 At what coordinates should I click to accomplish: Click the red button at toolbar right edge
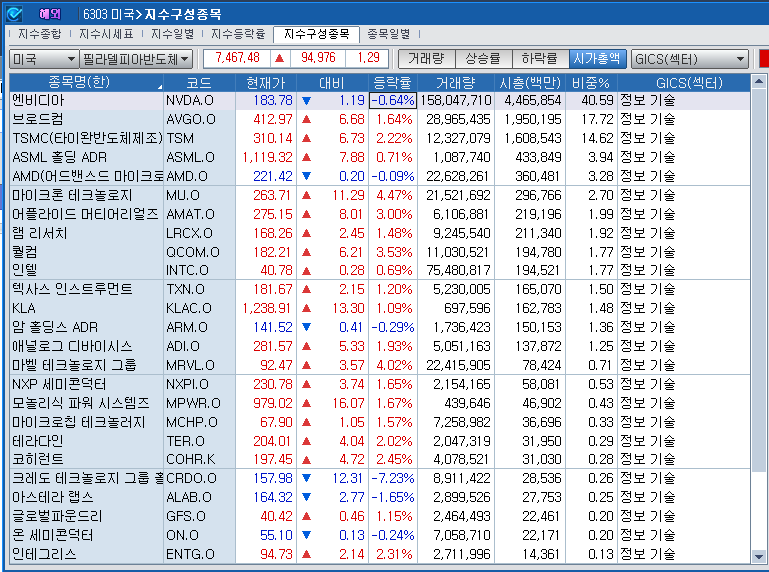point(764,59)
